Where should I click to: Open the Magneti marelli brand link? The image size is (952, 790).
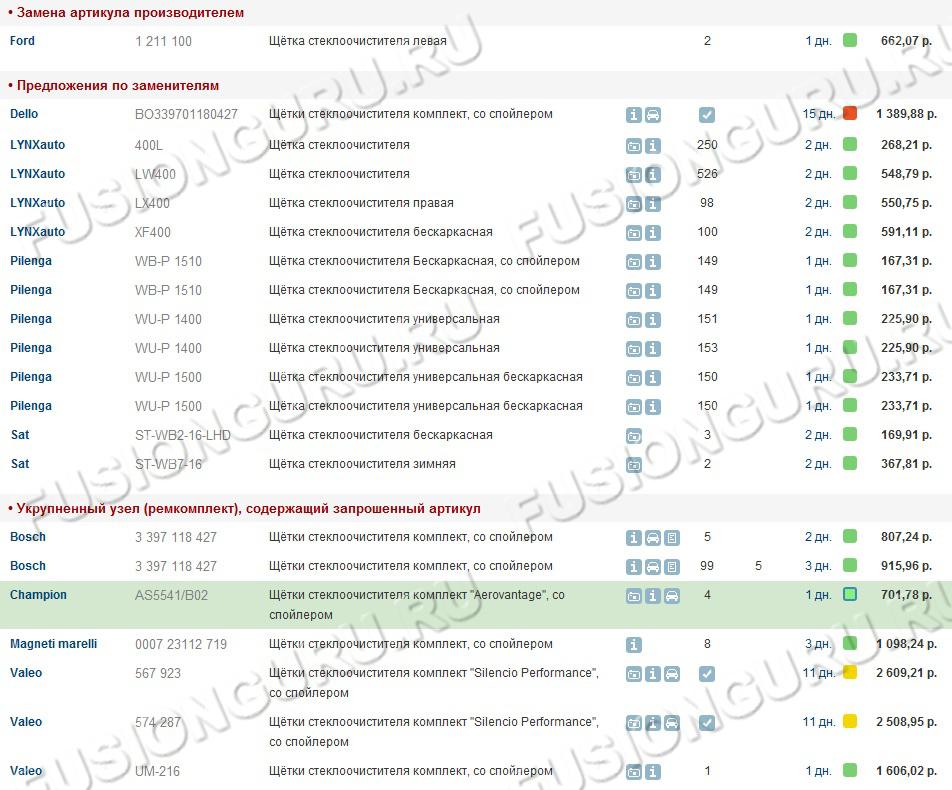(53, 644)
